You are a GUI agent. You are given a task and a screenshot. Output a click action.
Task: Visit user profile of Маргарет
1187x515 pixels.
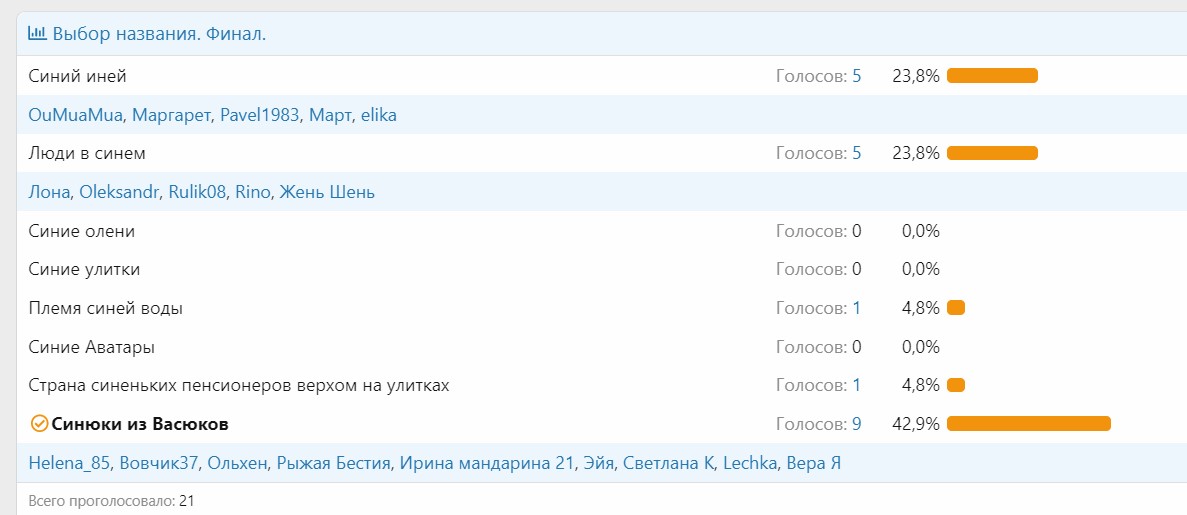pos(172,115)
